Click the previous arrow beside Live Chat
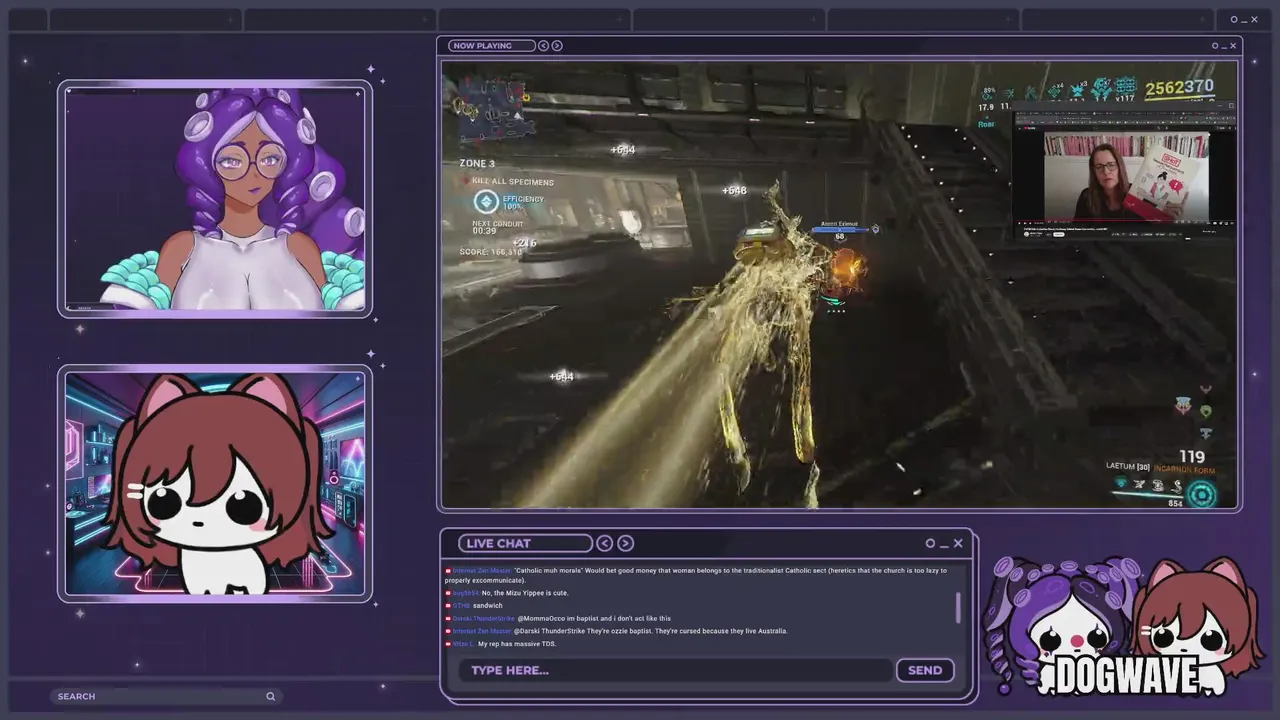Viewport: 1280px width, 720px height. (x=605, y=543)
